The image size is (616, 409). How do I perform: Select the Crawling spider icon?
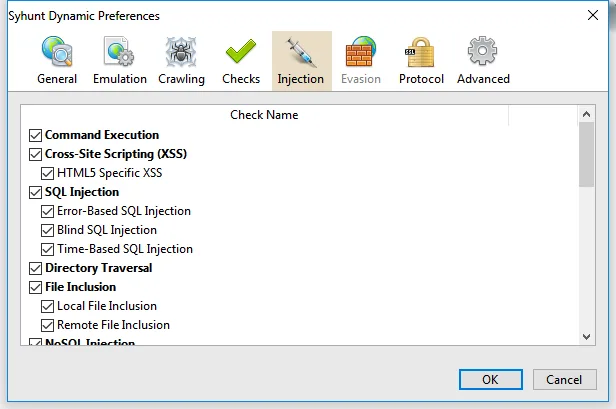coord(181,51)
